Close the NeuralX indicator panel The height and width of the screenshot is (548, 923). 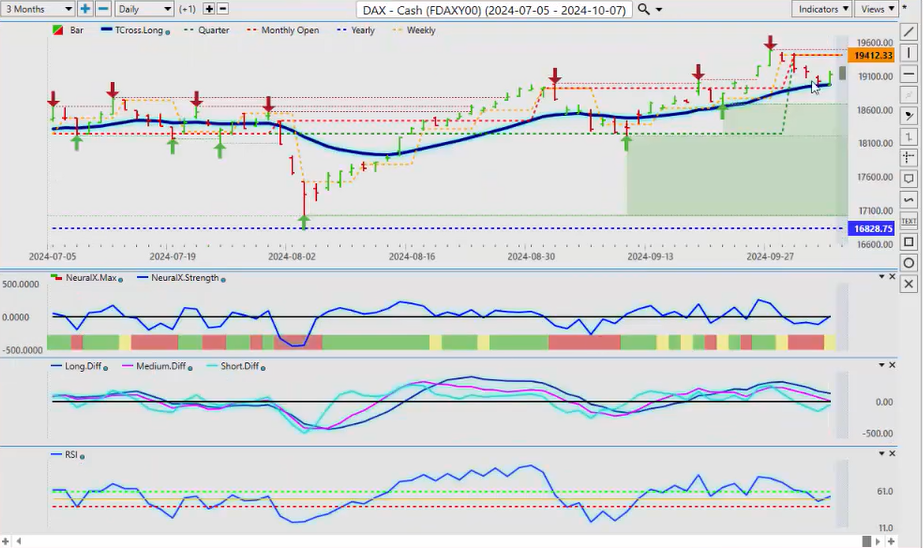coord(892,277)
